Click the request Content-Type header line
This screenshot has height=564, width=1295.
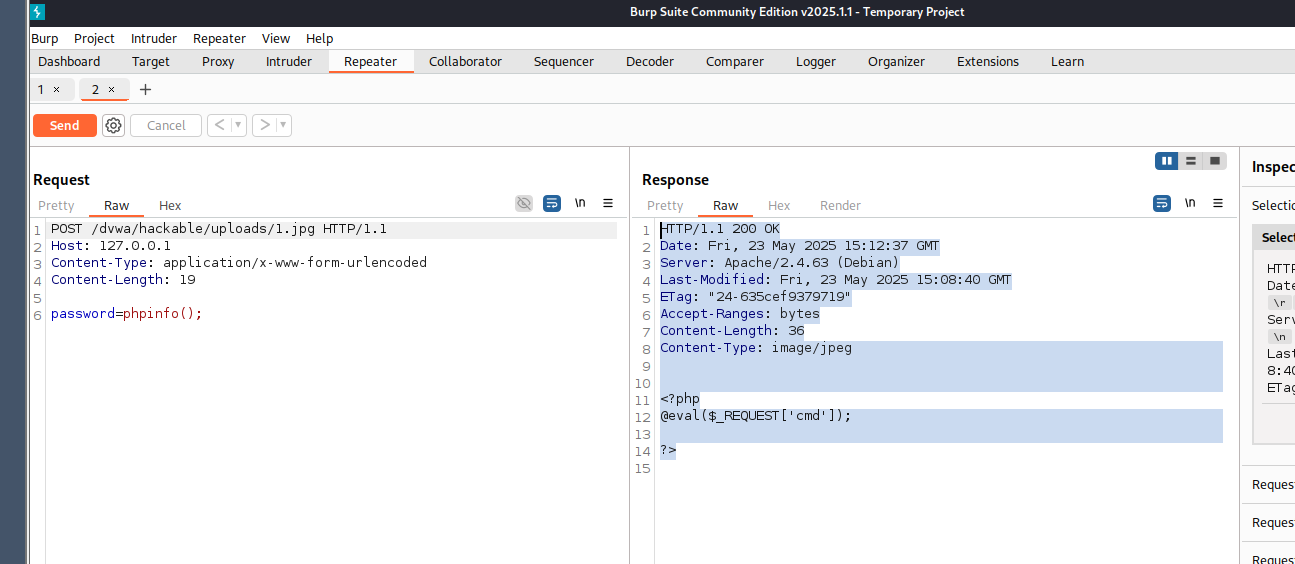tap(239, 263)
